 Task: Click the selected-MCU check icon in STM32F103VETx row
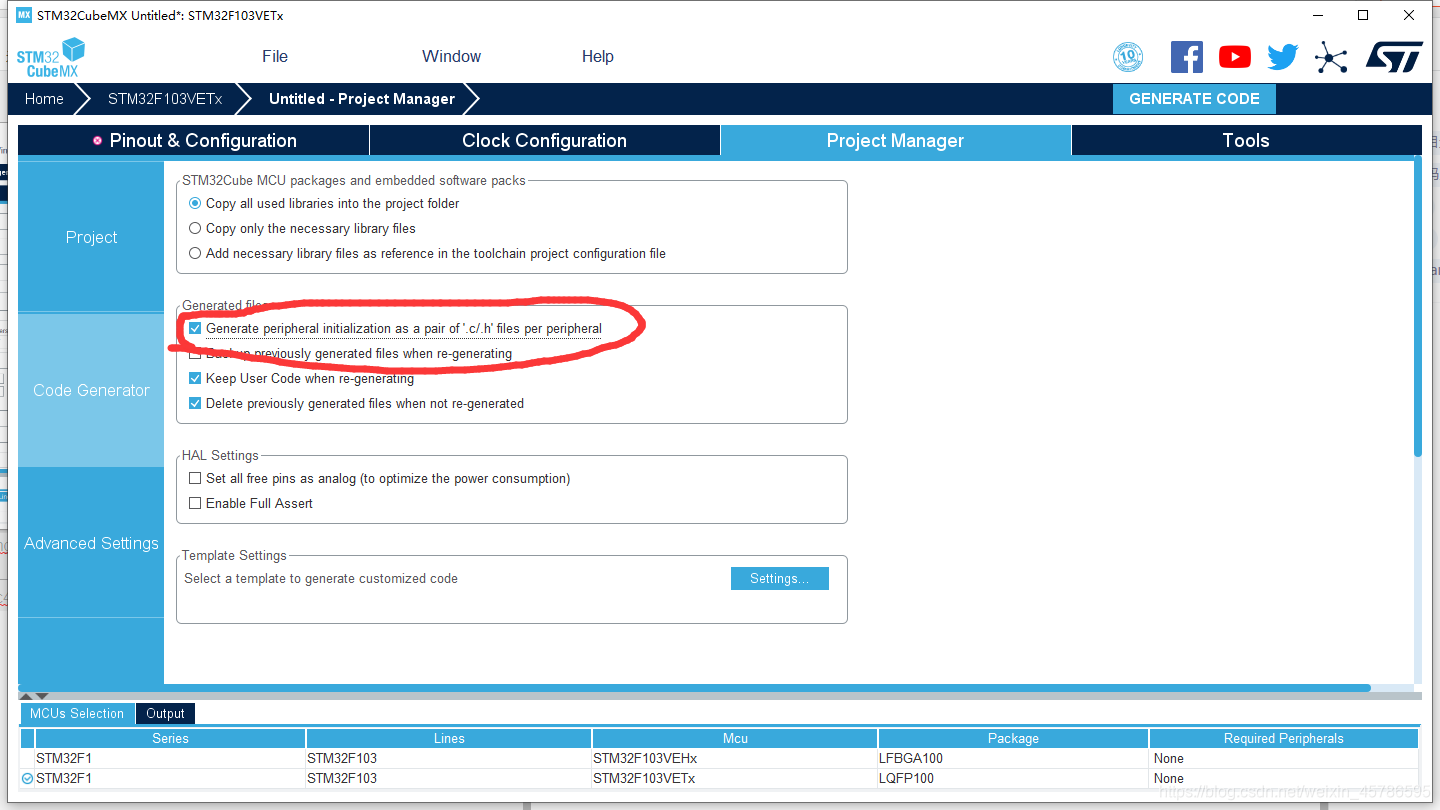pyautogui.click(x=27, y=778)
